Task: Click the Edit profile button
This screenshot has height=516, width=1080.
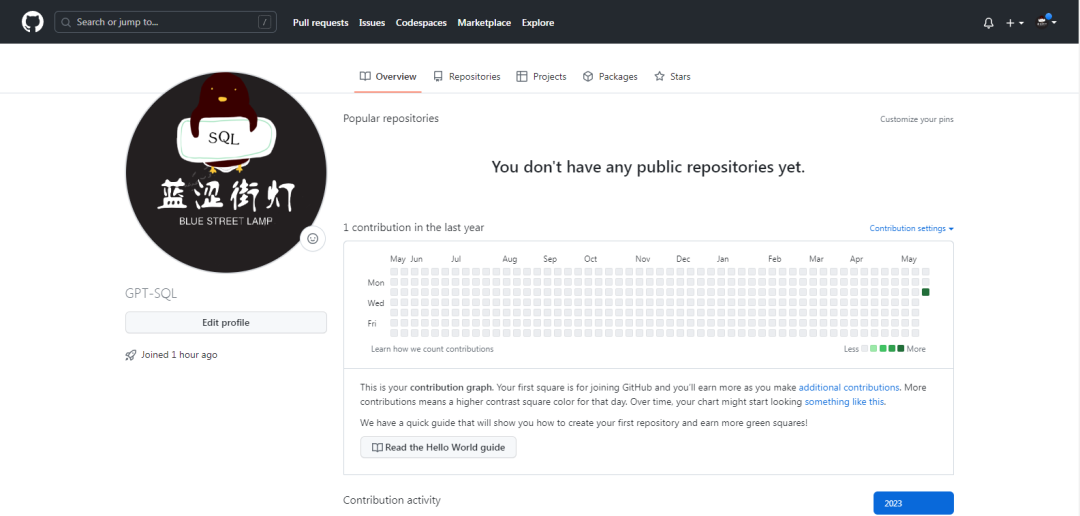Action: tap(226, 322)
